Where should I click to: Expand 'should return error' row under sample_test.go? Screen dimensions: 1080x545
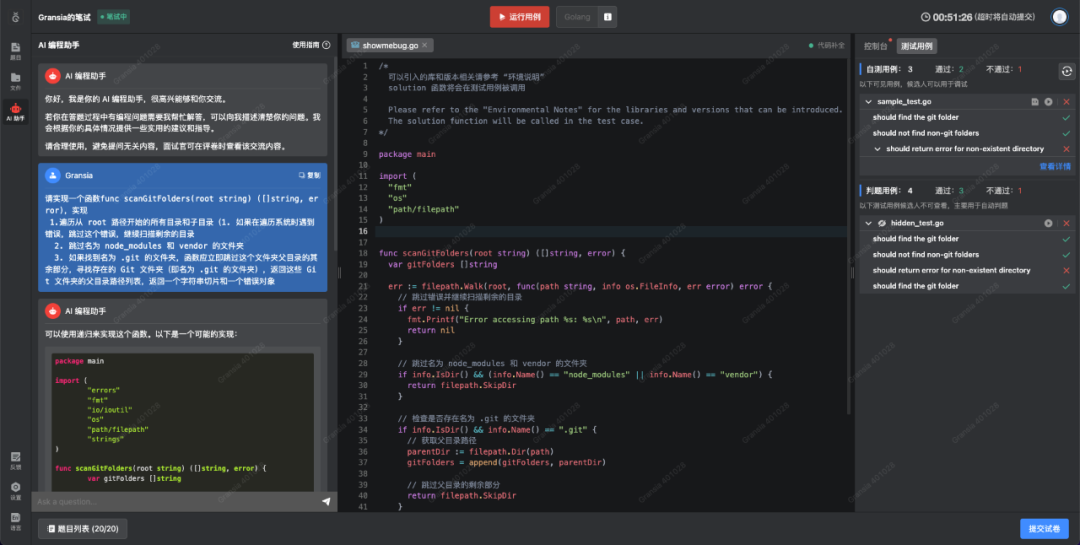pos(878,149)
